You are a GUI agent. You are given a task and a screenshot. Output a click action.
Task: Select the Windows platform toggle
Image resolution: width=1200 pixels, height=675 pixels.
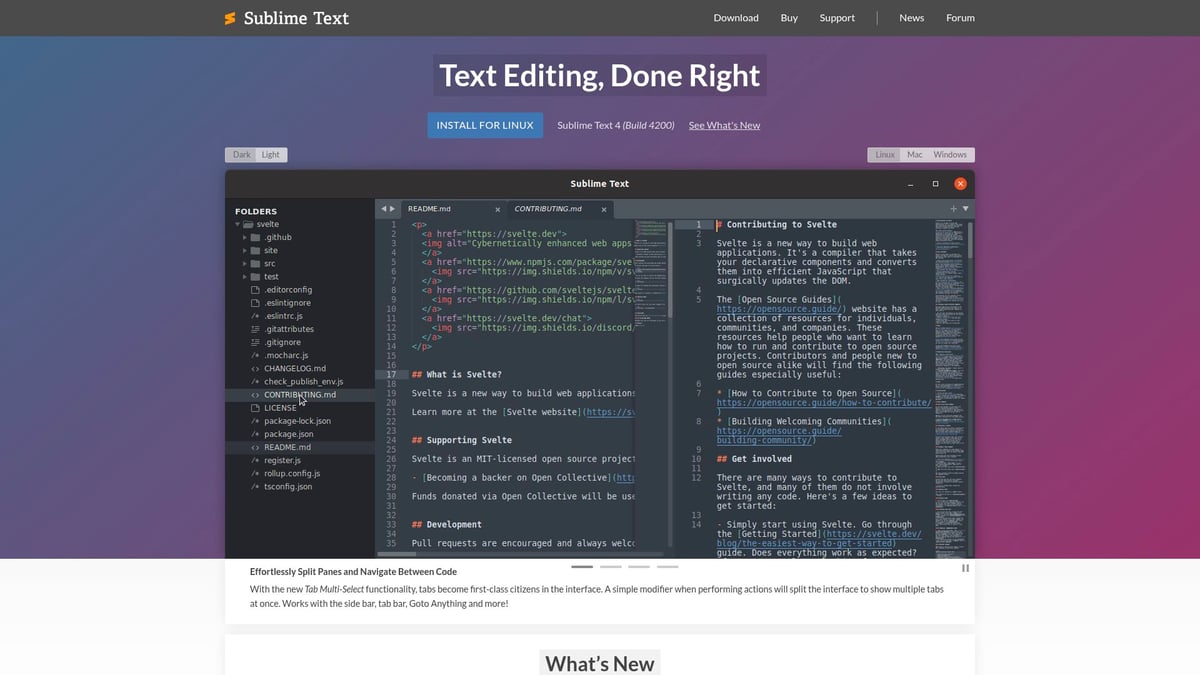[950, 155]
